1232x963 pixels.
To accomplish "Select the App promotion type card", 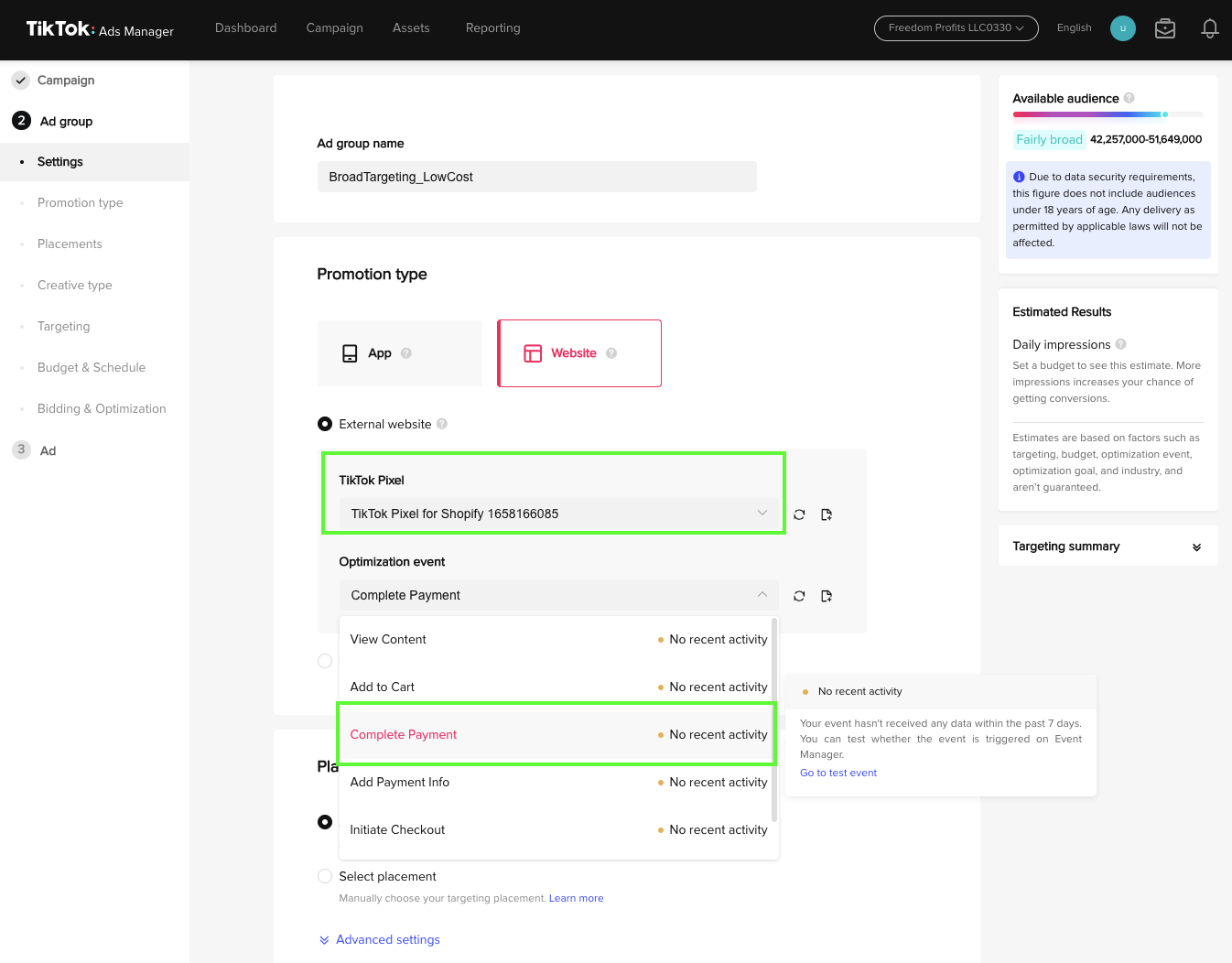I will pos(399,353).
